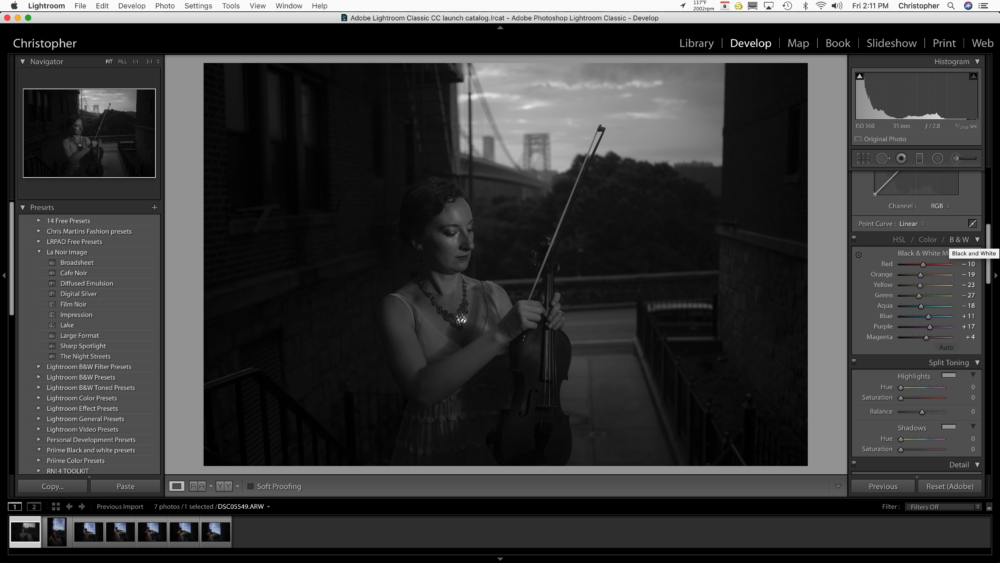The height and width of the screenshot is (563, 1000).
Task: Click the Reset (Adobe) button
Action: (x=950, y=486)
